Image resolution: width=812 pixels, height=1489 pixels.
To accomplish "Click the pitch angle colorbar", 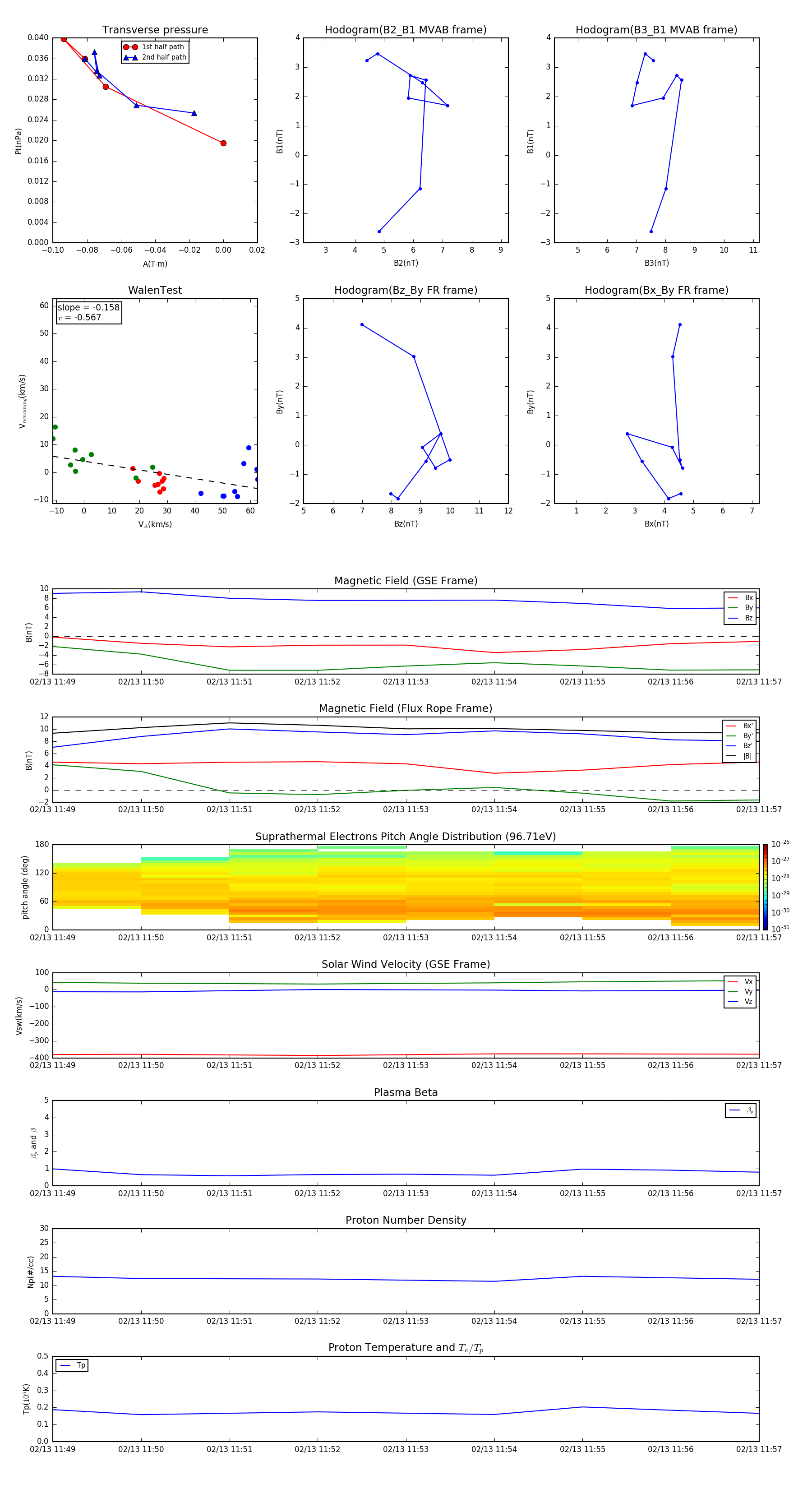I will point(765,887).
